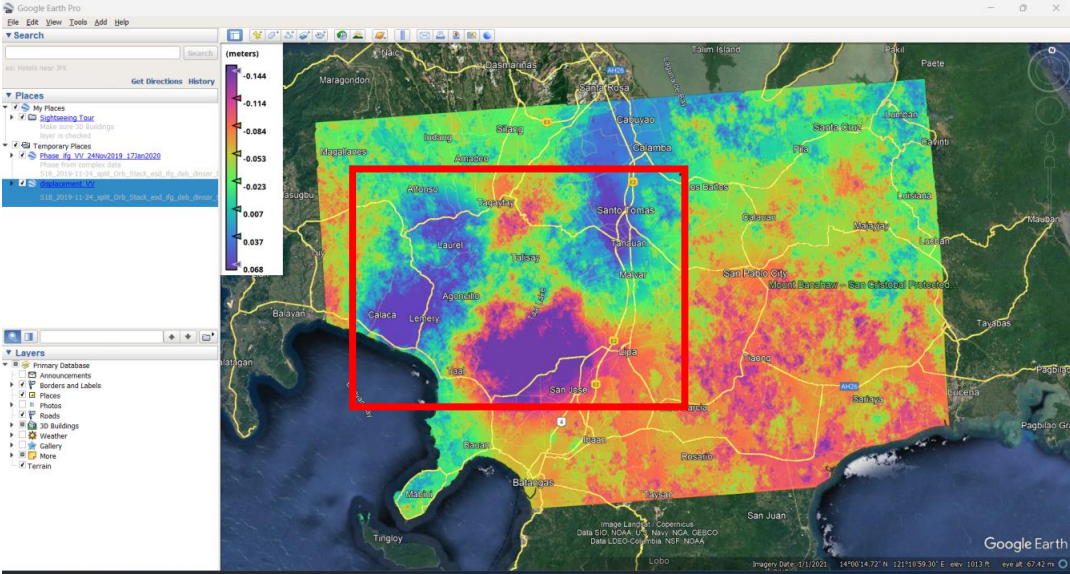Click the Gallery star icon in Layers
This screenshot has width=1070, height=574.
tap(32, 446)
